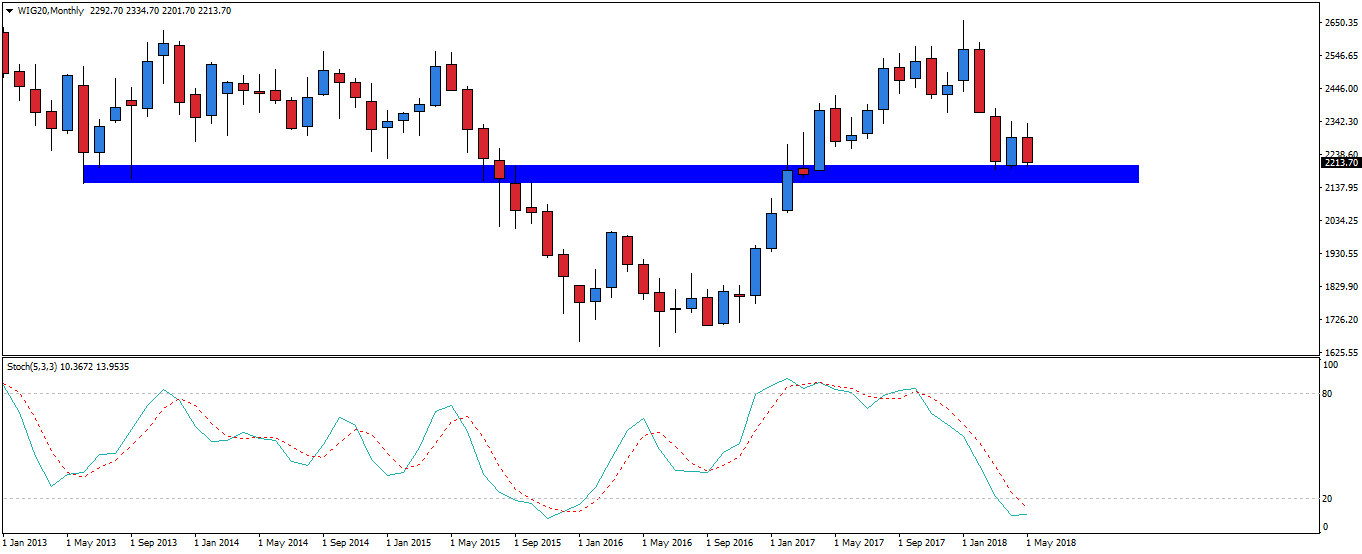The image size is (1362, 554).
Task: Click the small triangle before WIG20,Monthly
Action: [8, 10]
